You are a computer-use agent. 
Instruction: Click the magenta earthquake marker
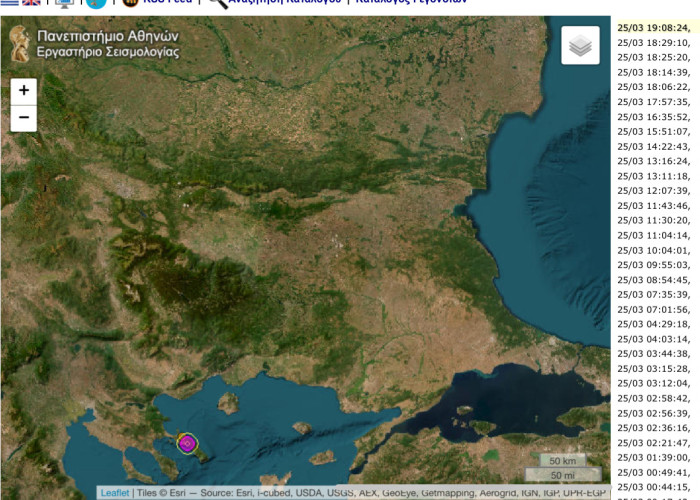click(188, 442)
